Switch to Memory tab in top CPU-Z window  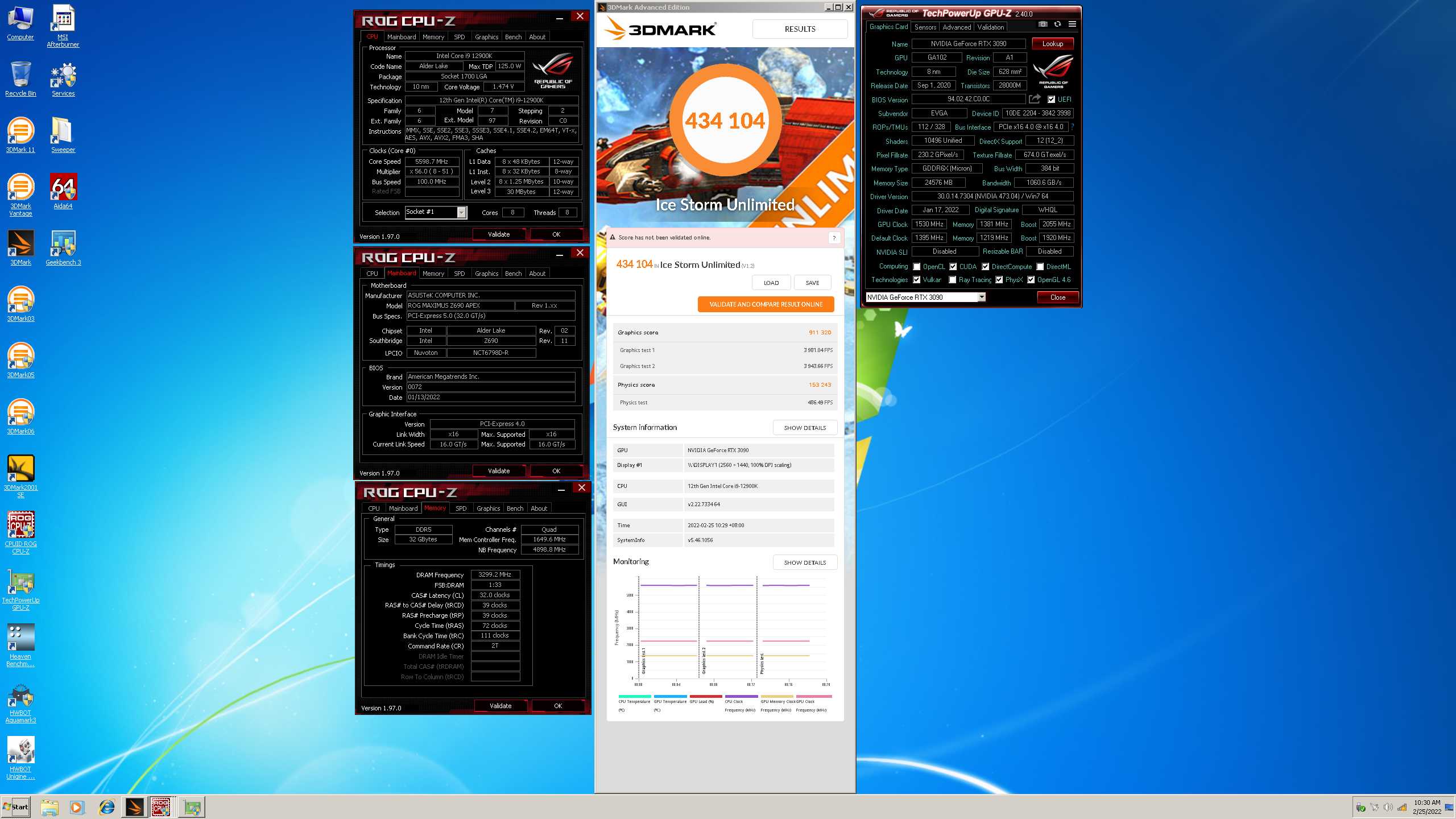(x=433, y=37)
